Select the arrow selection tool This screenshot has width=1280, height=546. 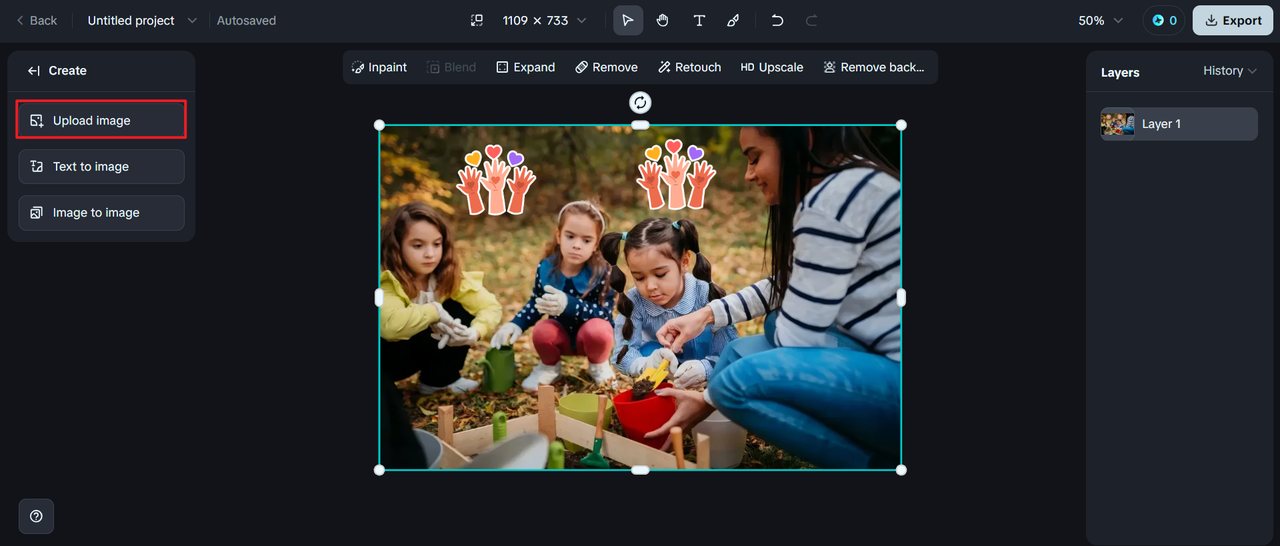tap(628, 20)
